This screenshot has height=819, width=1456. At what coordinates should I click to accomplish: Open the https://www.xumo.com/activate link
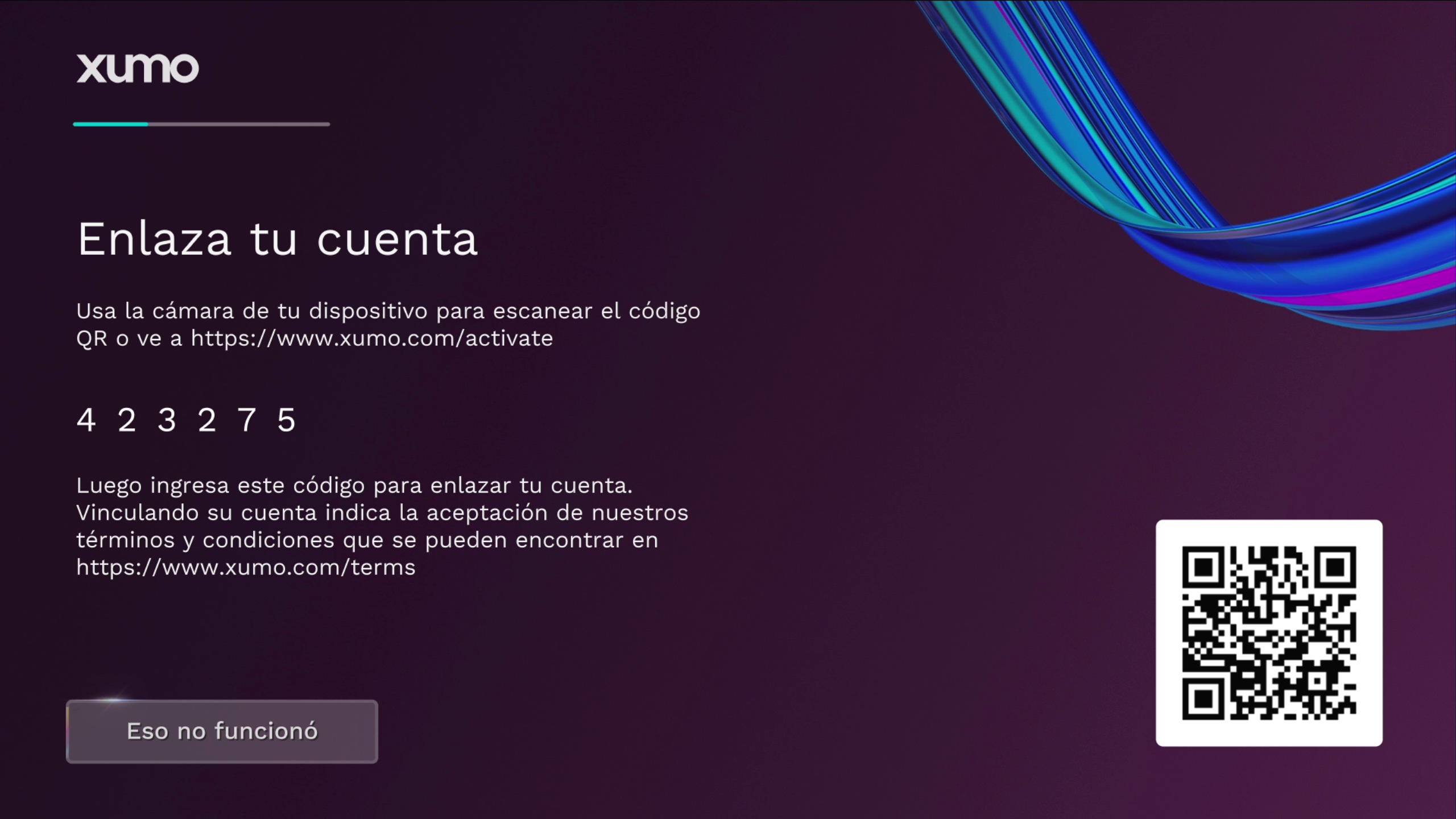[x=372, y=338]
